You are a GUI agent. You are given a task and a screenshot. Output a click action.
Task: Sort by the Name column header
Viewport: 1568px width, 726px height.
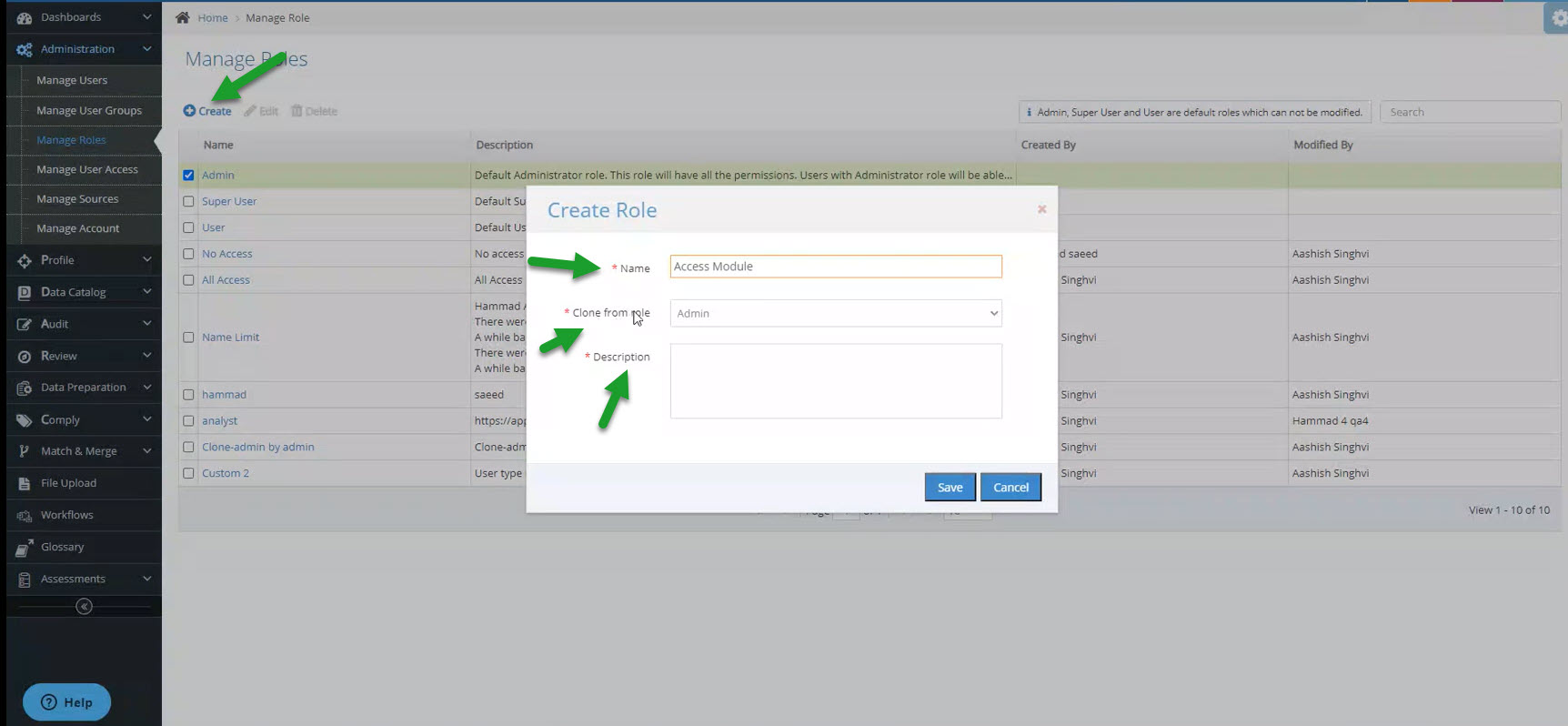click(x=218, y=145)
